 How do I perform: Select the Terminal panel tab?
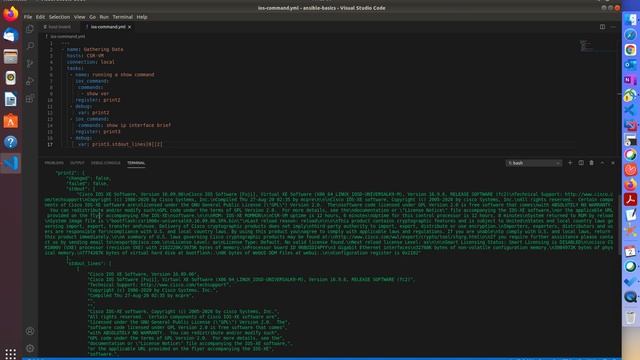tap(136, 163)
